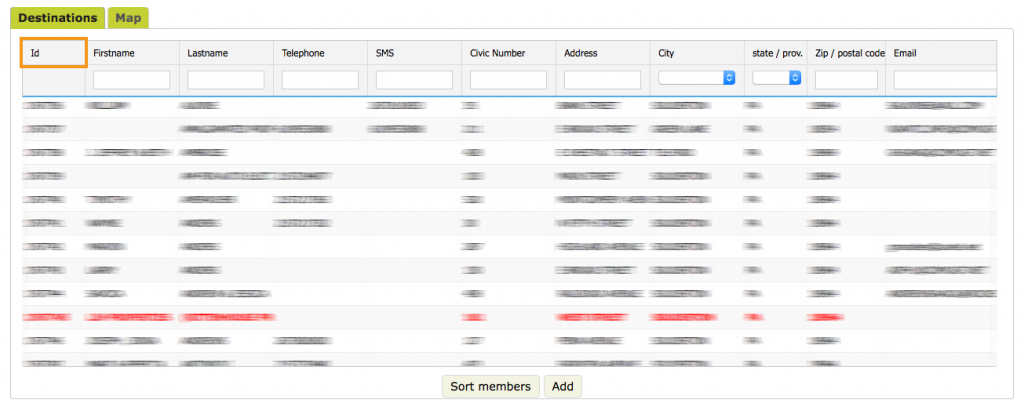
Task: Sort by Lastname column header
Action: tap(227, 53)
